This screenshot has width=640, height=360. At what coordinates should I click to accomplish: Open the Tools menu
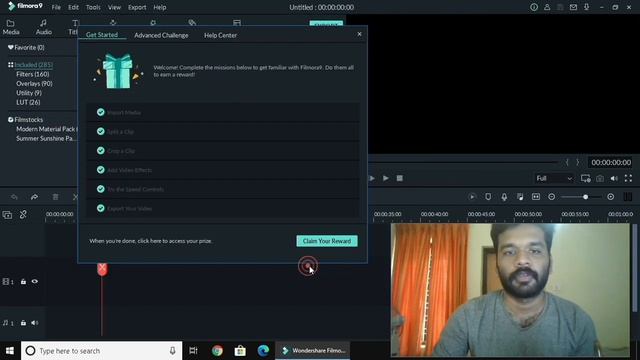click(93, 7)
